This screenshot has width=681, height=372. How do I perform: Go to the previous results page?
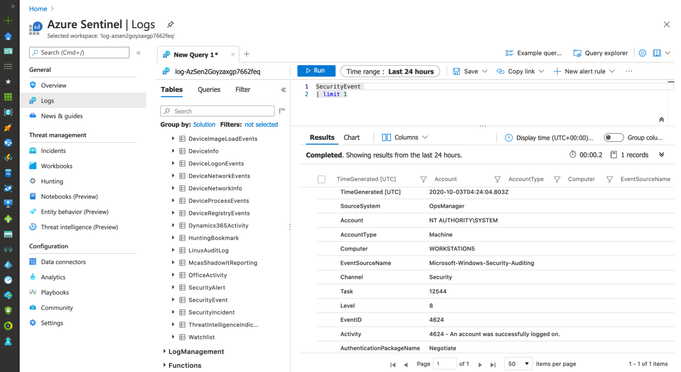[x=406, y=365]
